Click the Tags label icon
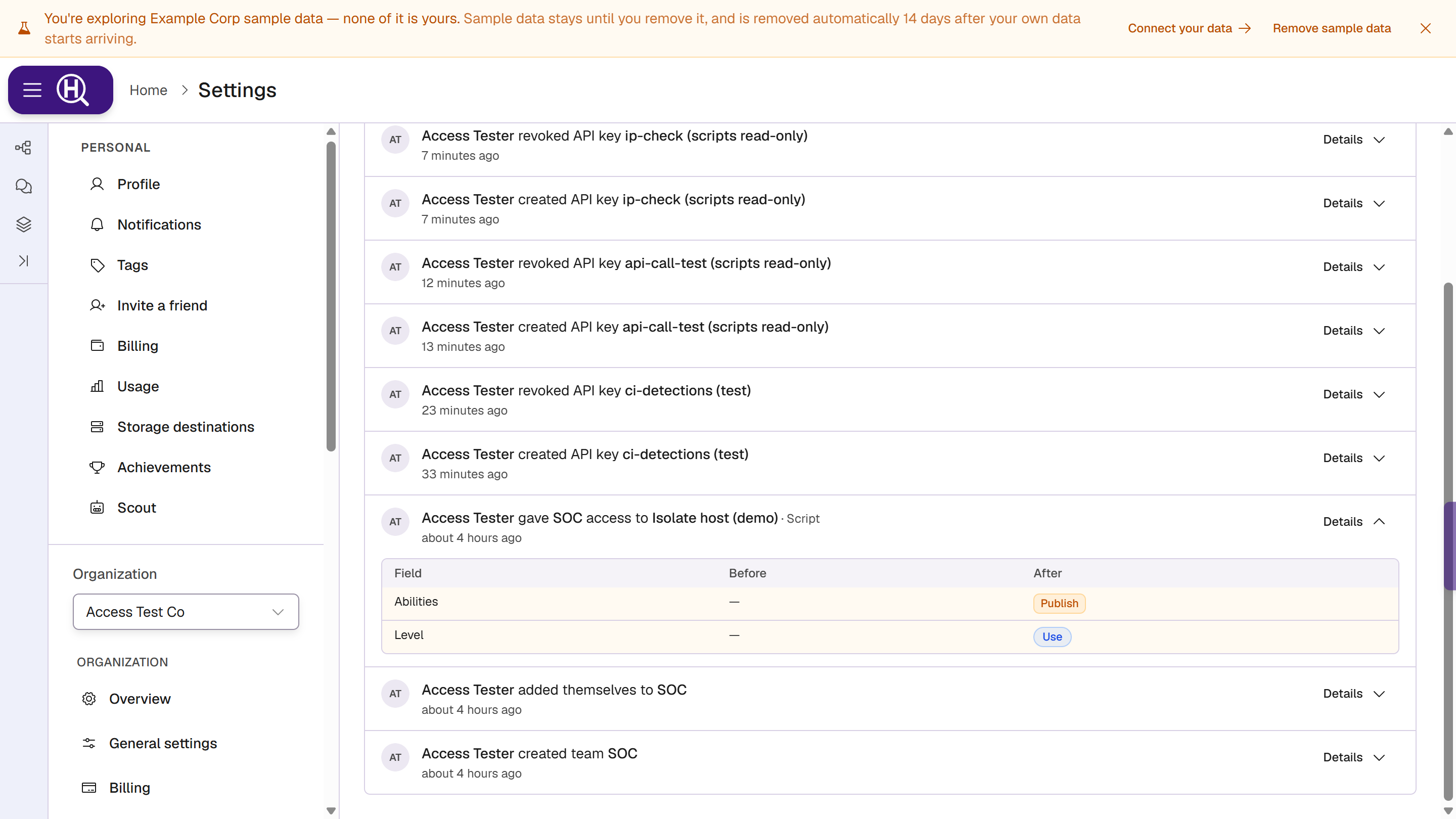The image size is (1456, 819). (97, 265)
